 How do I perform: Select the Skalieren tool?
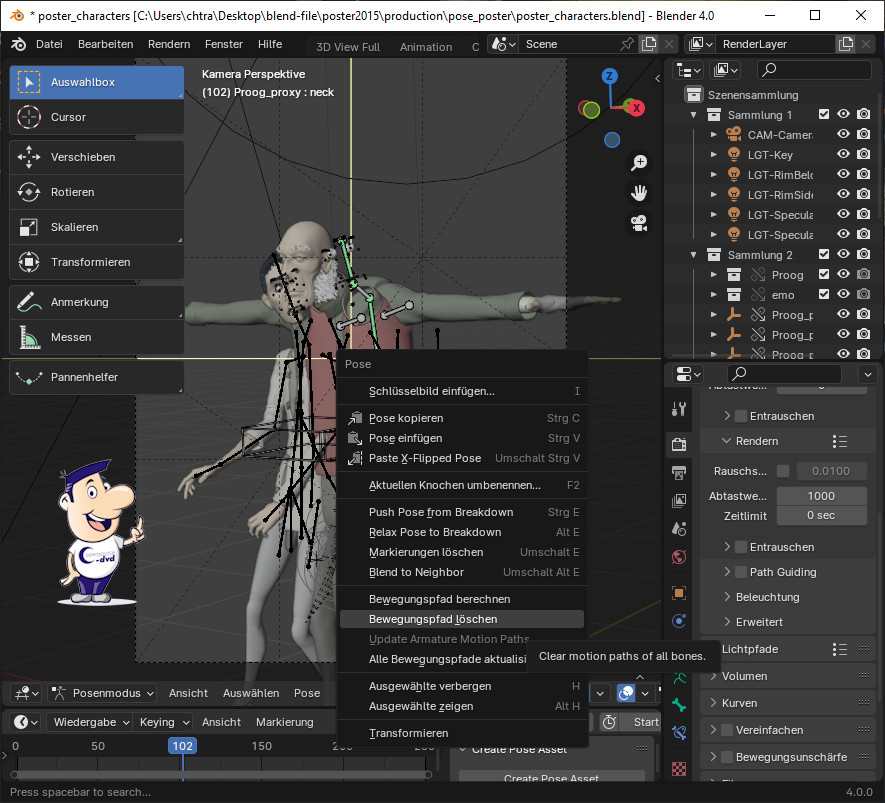pos(96,227)
